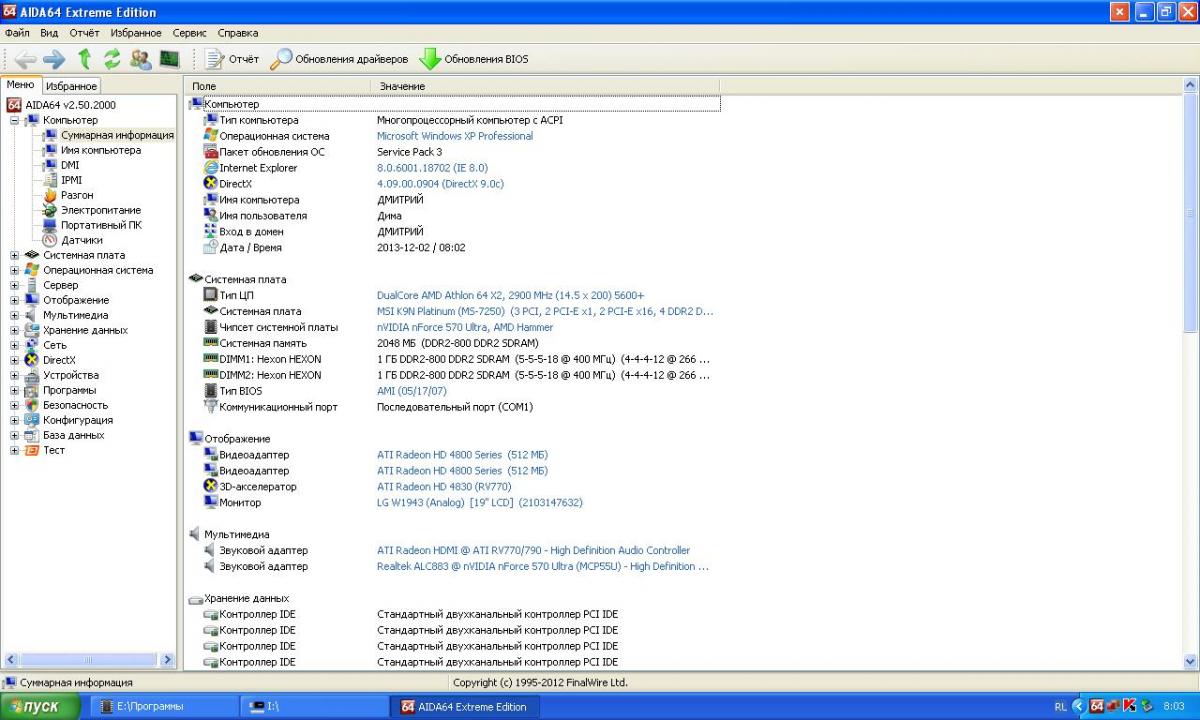Screen dimensions: 1200x720
Task: Select the Имя компьютера tree icon
Action: coord(50,150)
